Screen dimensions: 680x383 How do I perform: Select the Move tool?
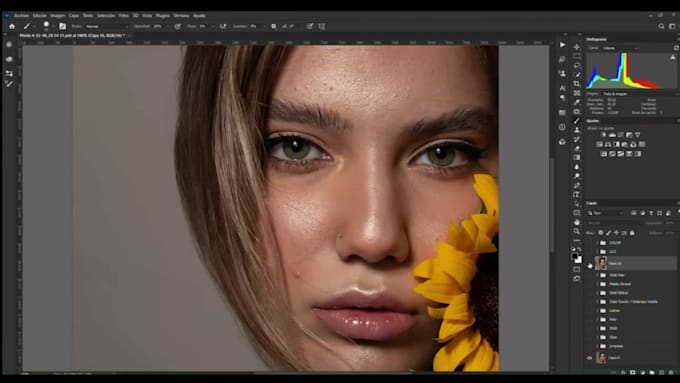point(576,46)
